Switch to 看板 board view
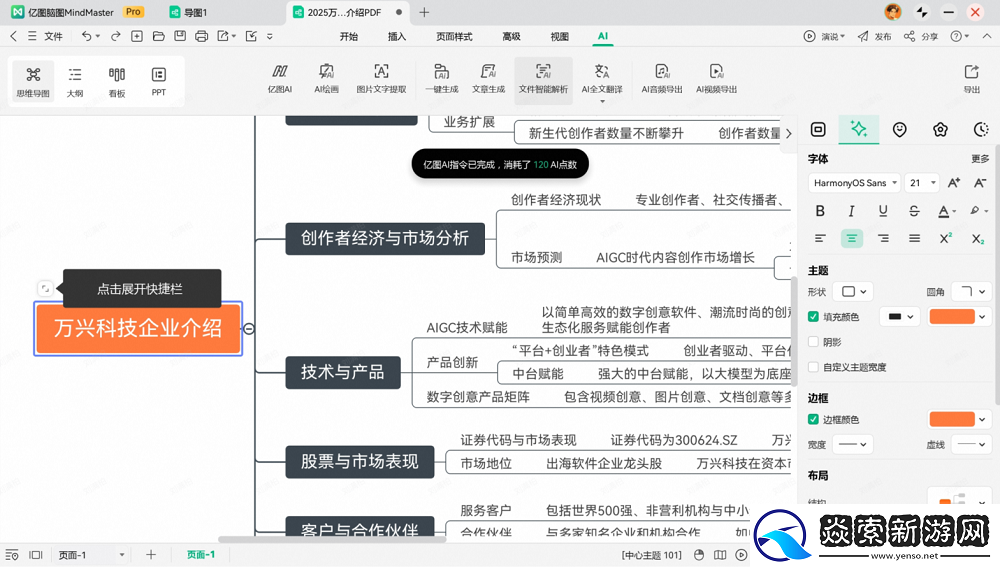This screenshot has height=567, width=1000. point(117,81)
